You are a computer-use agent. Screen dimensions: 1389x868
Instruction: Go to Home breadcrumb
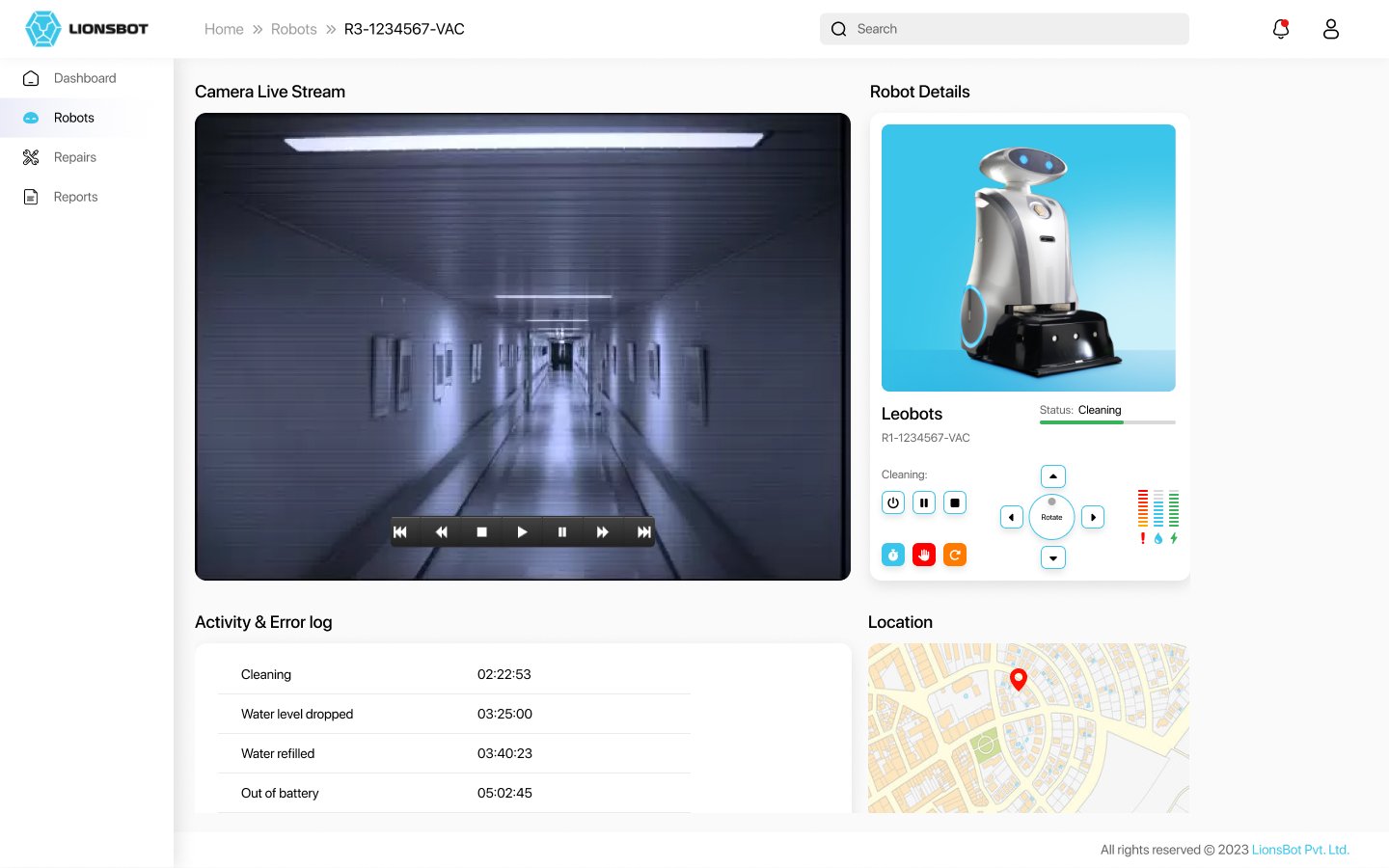point(224,29)
